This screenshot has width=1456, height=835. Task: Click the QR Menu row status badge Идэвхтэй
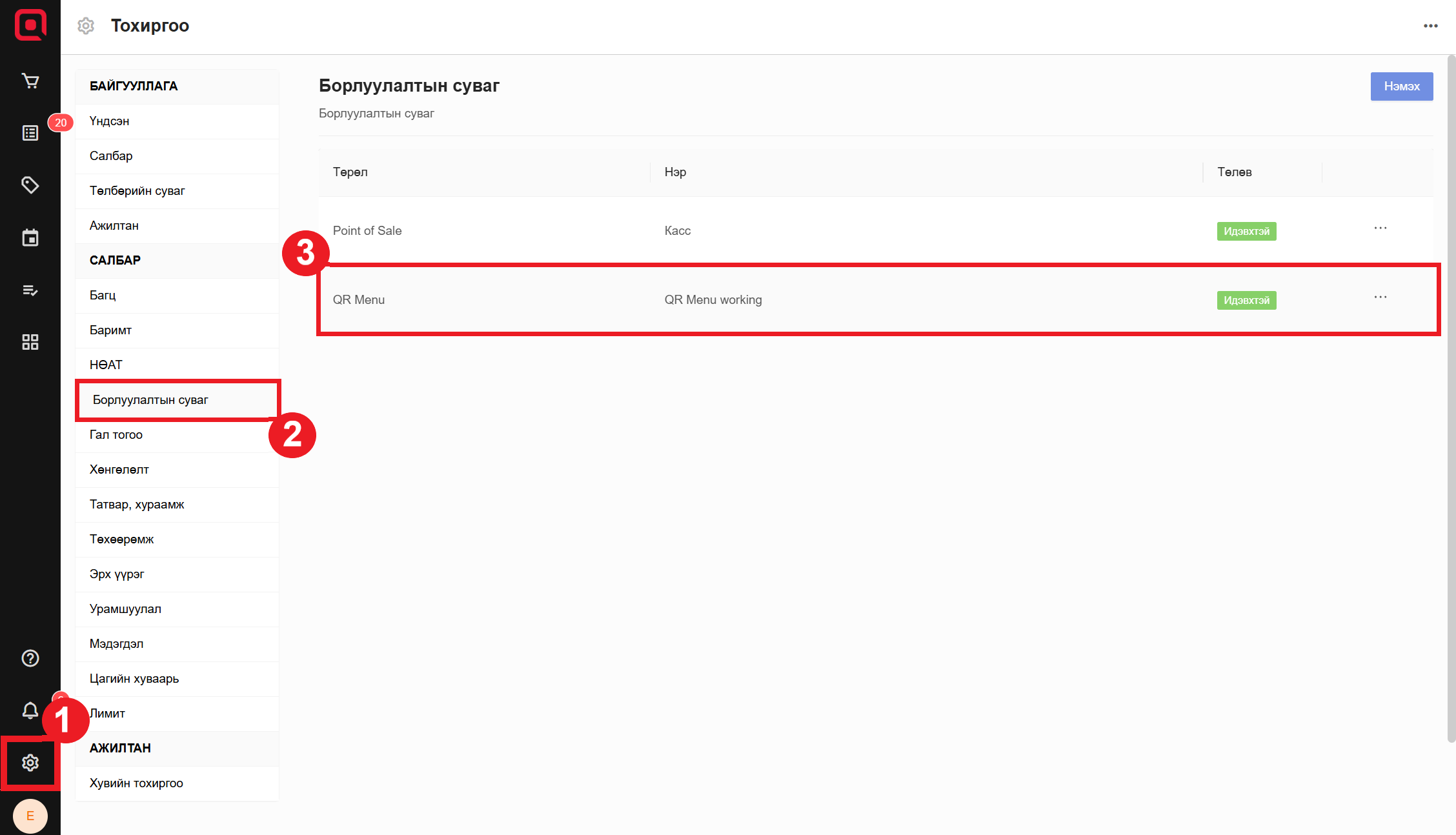click(x=1246, y=301)
